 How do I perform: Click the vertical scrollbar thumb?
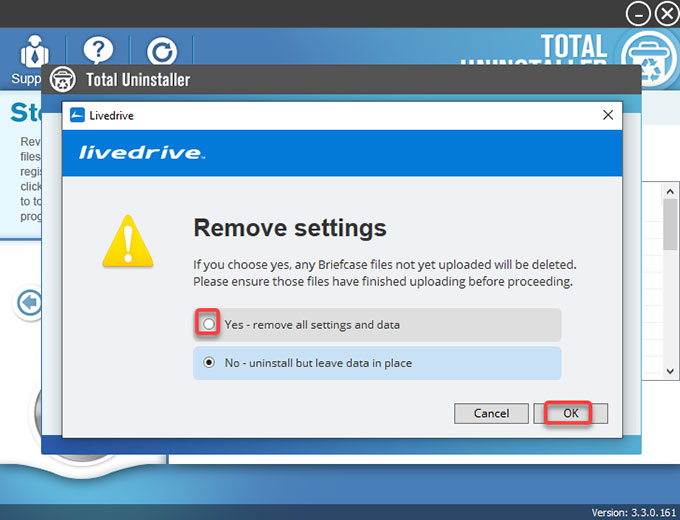coord(670,225)
